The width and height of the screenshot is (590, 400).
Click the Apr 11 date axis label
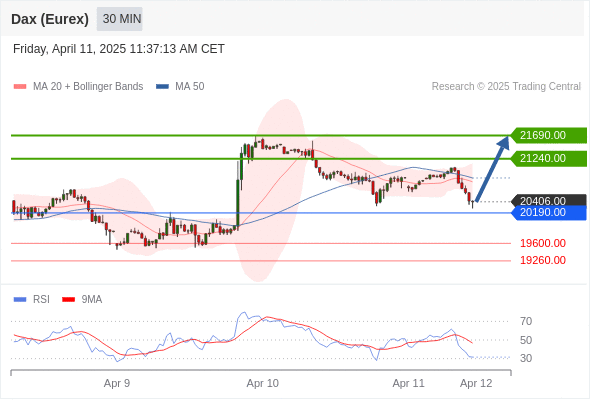point(409,383)
